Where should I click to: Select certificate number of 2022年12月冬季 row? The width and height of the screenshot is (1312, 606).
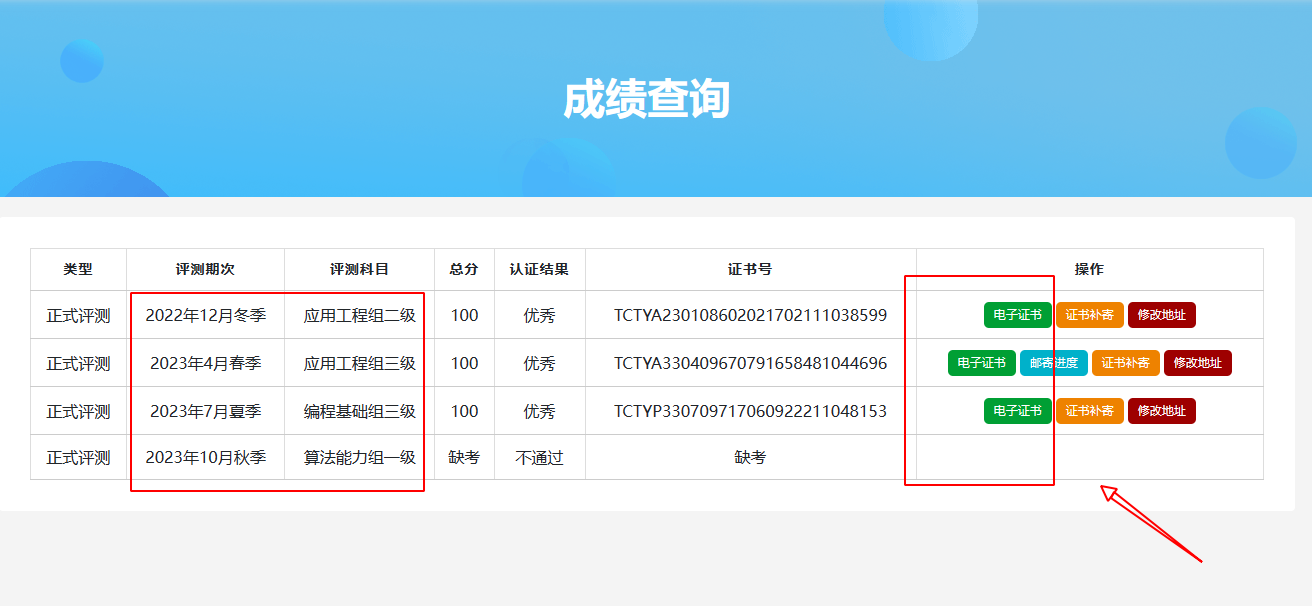click(x=751, y=315)
